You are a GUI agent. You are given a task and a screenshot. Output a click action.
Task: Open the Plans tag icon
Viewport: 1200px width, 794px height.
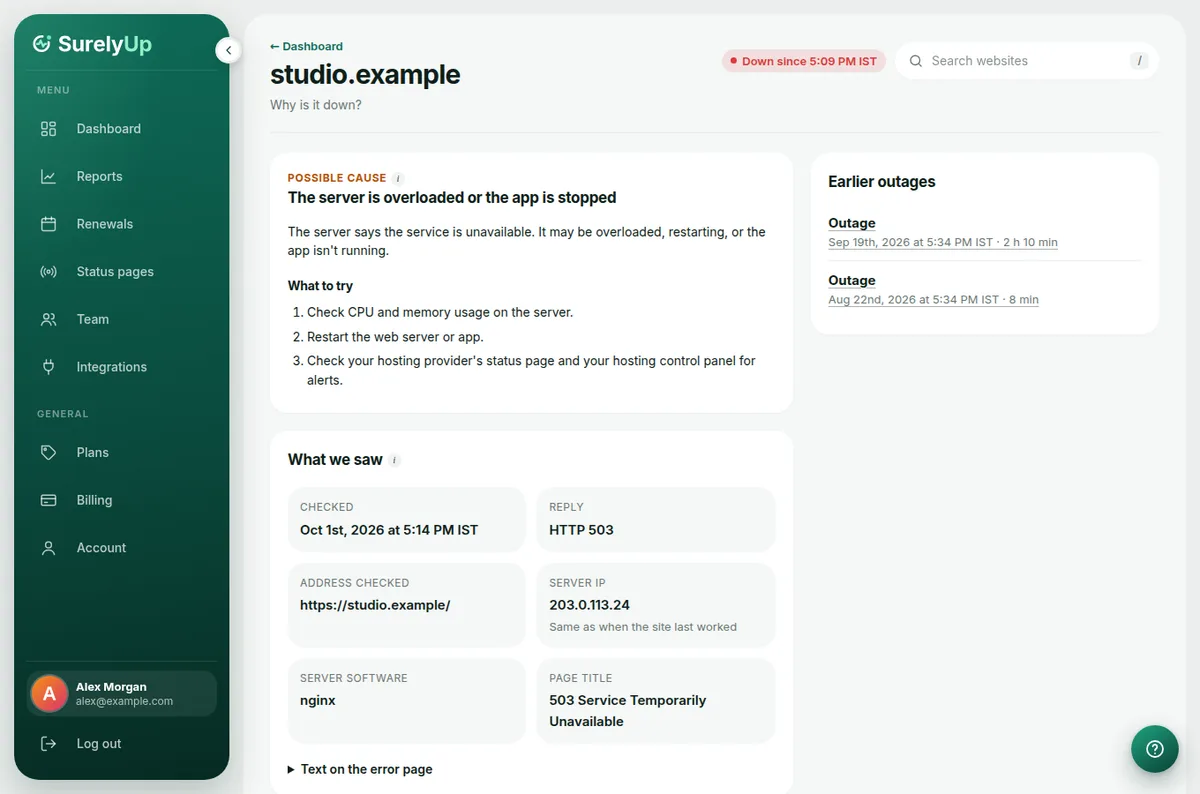tap(48, 453)
